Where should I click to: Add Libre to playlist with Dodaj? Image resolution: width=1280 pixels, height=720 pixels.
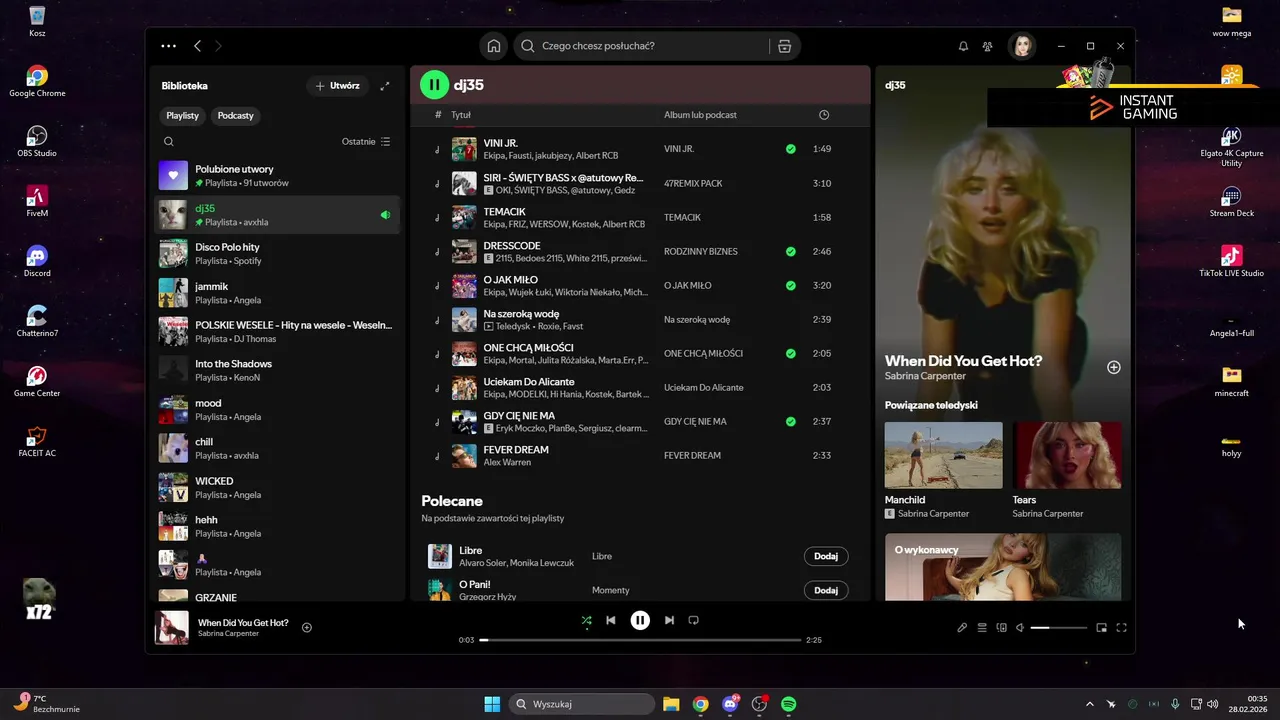tap(826, 557)
